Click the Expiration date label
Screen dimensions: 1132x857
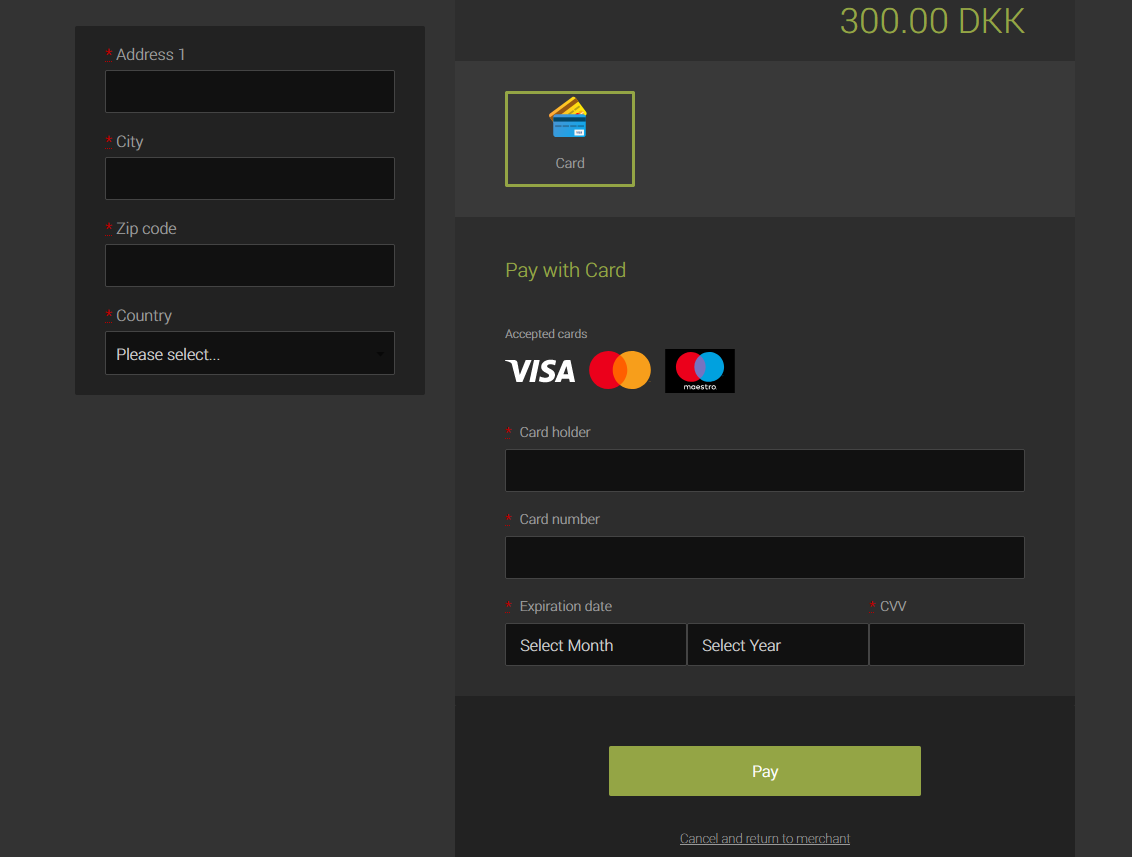[565, 606]
